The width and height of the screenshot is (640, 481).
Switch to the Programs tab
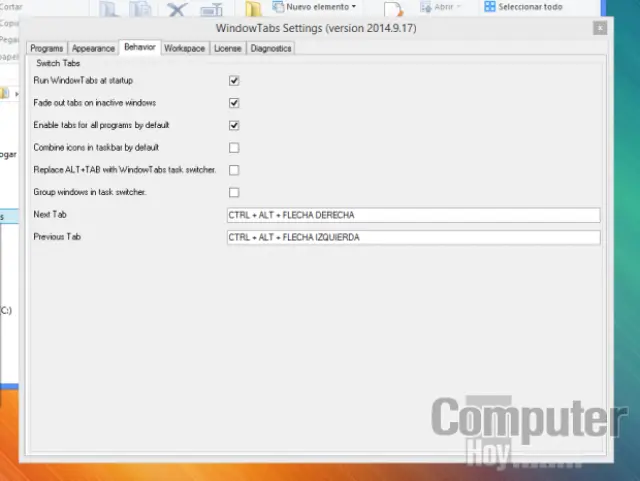47,48
